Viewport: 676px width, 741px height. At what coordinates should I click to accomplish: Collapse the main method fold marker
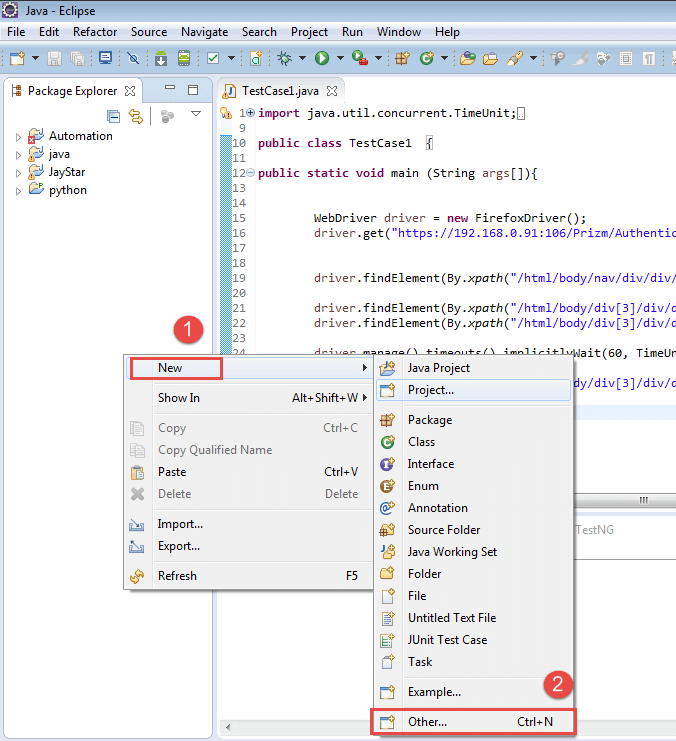(249, 173)
